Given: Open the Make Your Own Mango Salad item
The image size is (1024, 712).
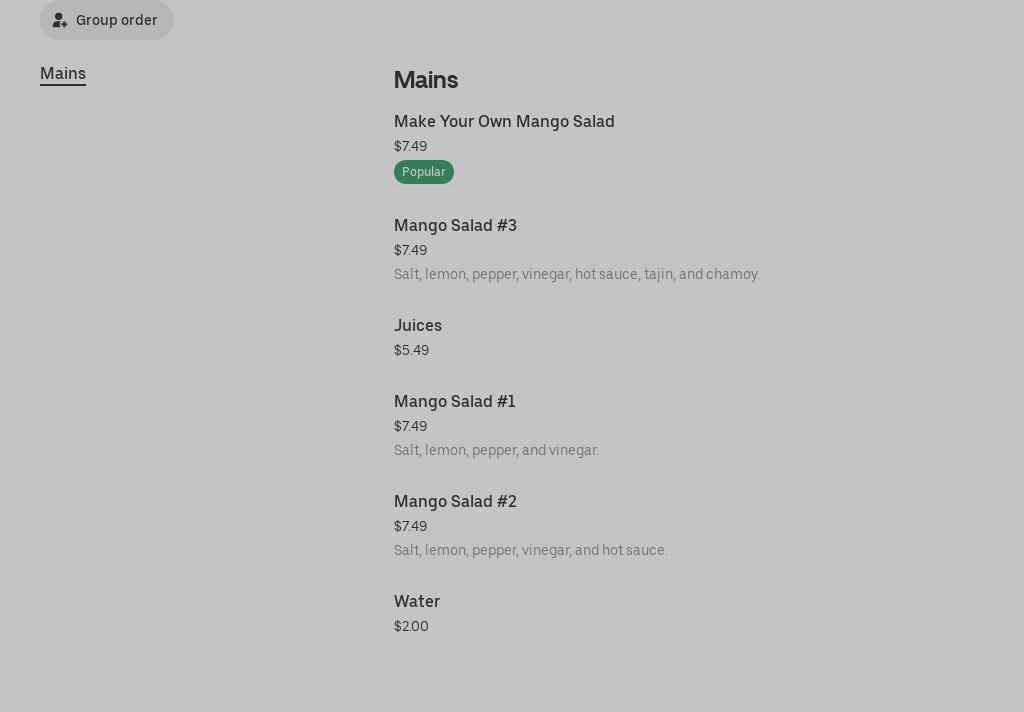Looking at the screenshot, I should (504, 121).
